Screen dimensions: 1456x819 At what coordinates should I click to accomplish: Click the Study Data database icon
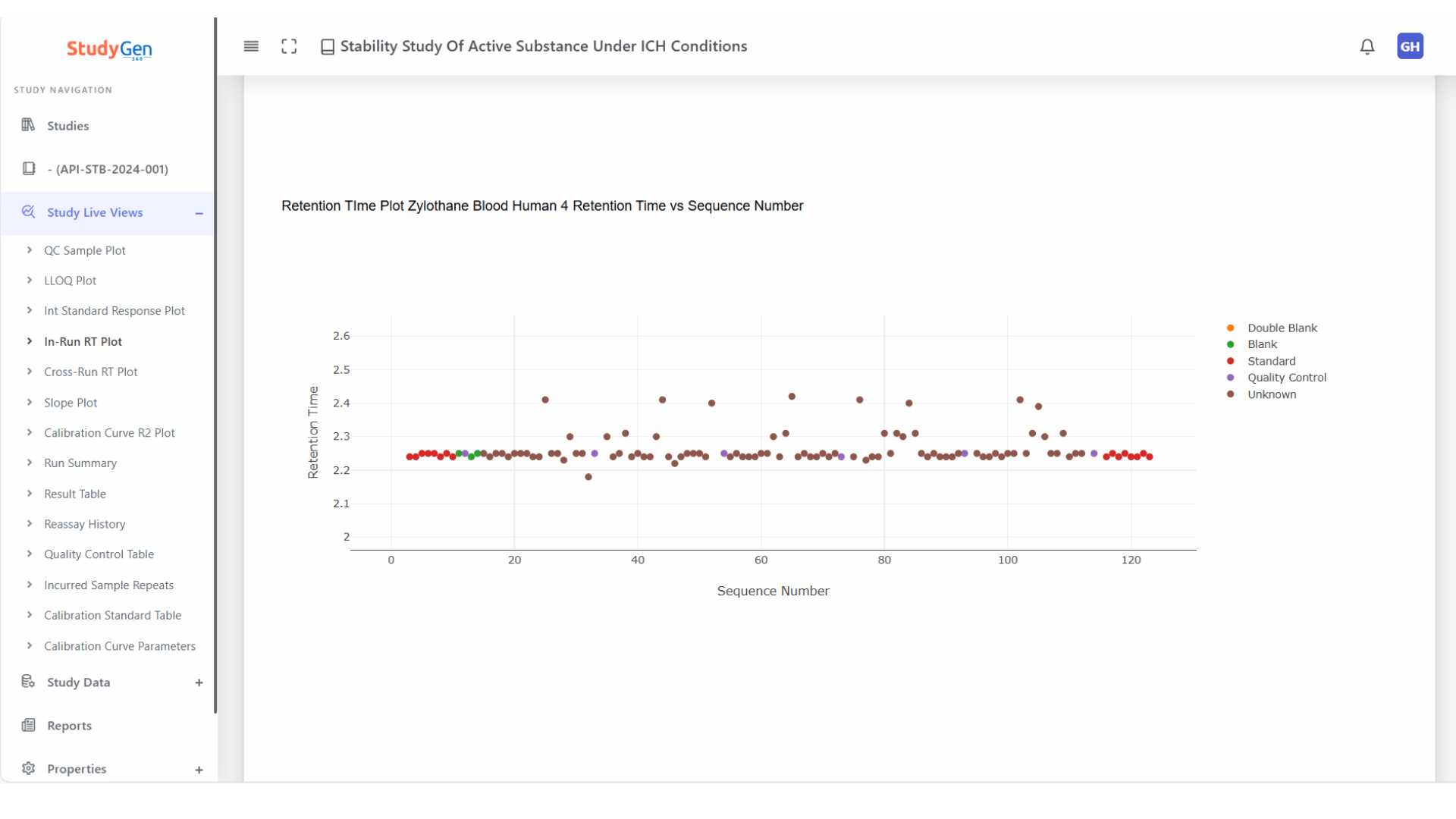[x=28, y=682]
